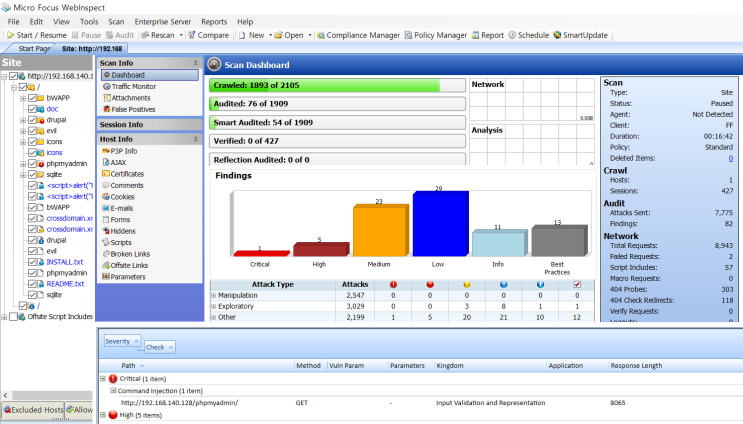Click the Start / Resume scan button
Image resolution: width=743 pixels, height=424 pixels.
pos(36,35)
